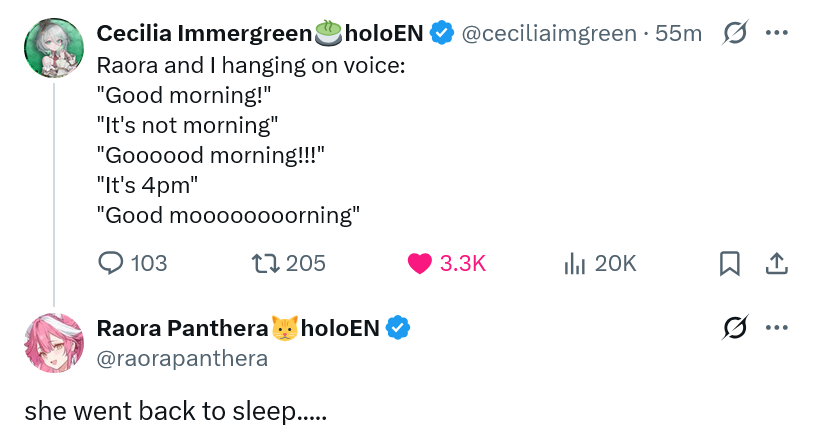Open the @ceciliaimgreen handle link
This screenshot has height=447, width=815.
coord(548,34)
